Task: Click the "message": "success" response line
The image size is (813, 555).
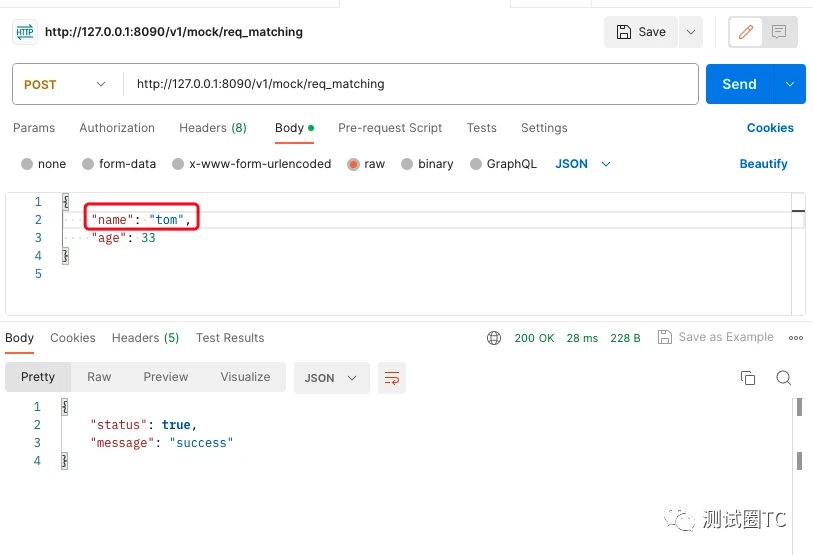Action: click(162, 443)
